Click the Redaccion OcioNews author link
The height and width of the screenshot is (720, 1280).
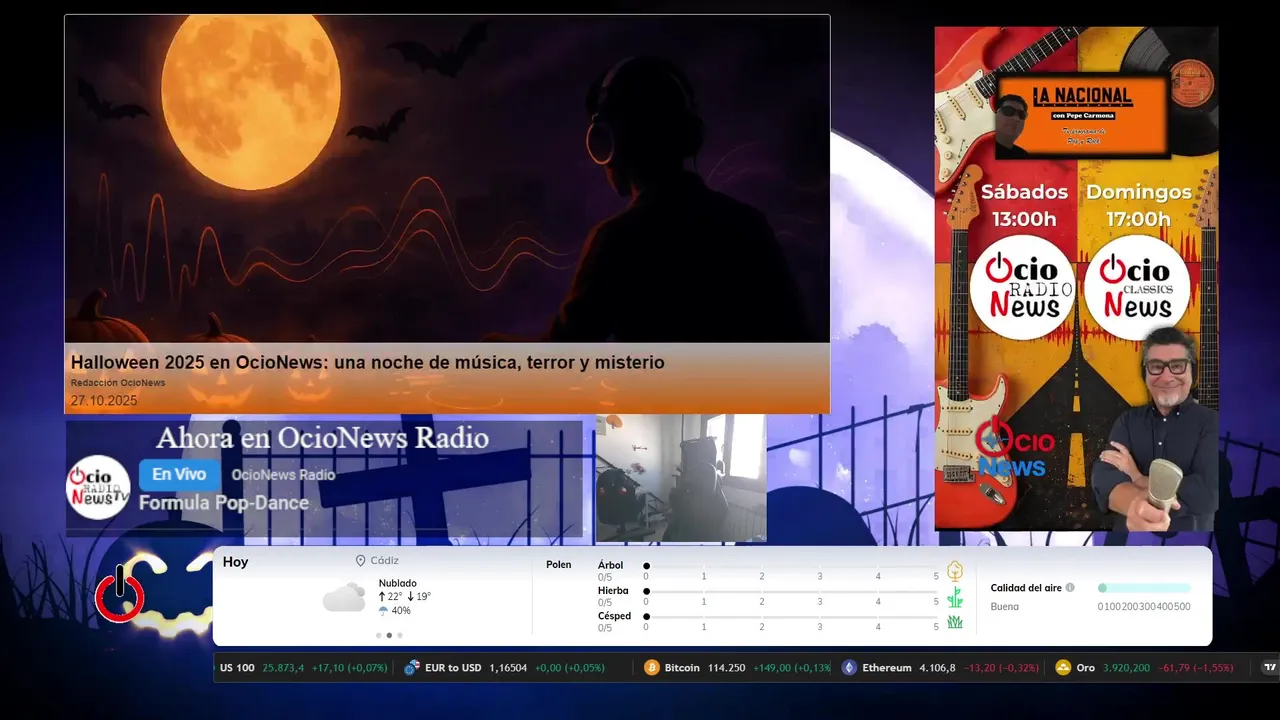point(118,383)
